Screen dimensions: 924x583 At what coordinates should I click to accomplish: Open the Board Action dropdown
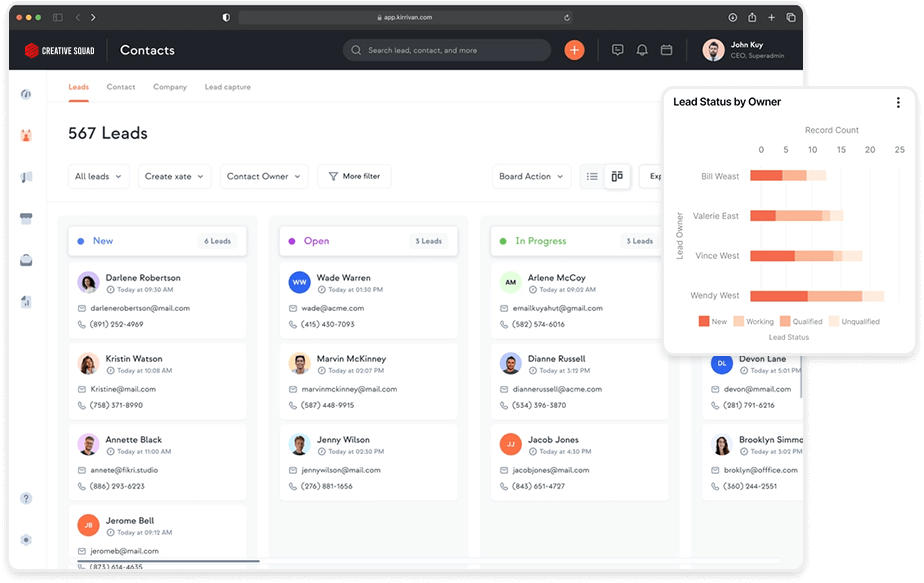(531, 176)
